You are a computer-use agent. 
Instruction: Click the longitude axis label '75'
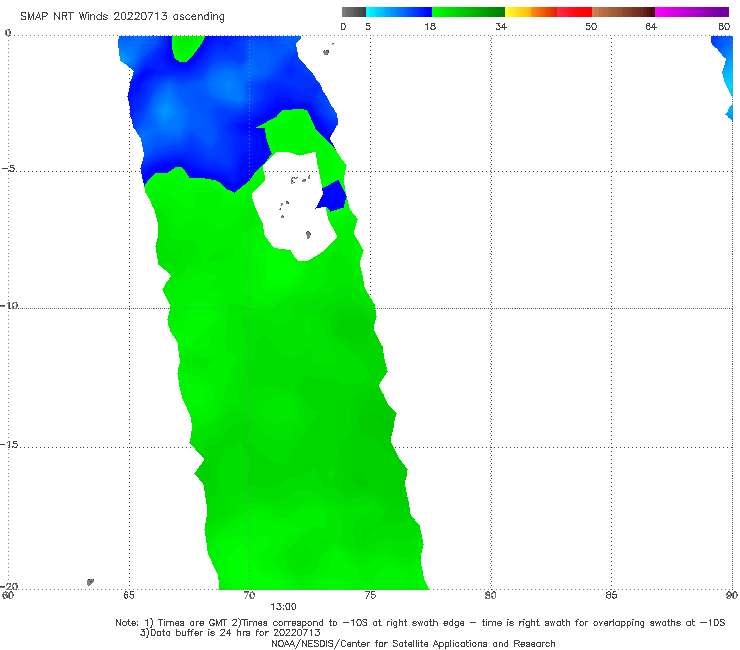coord(370,595)
